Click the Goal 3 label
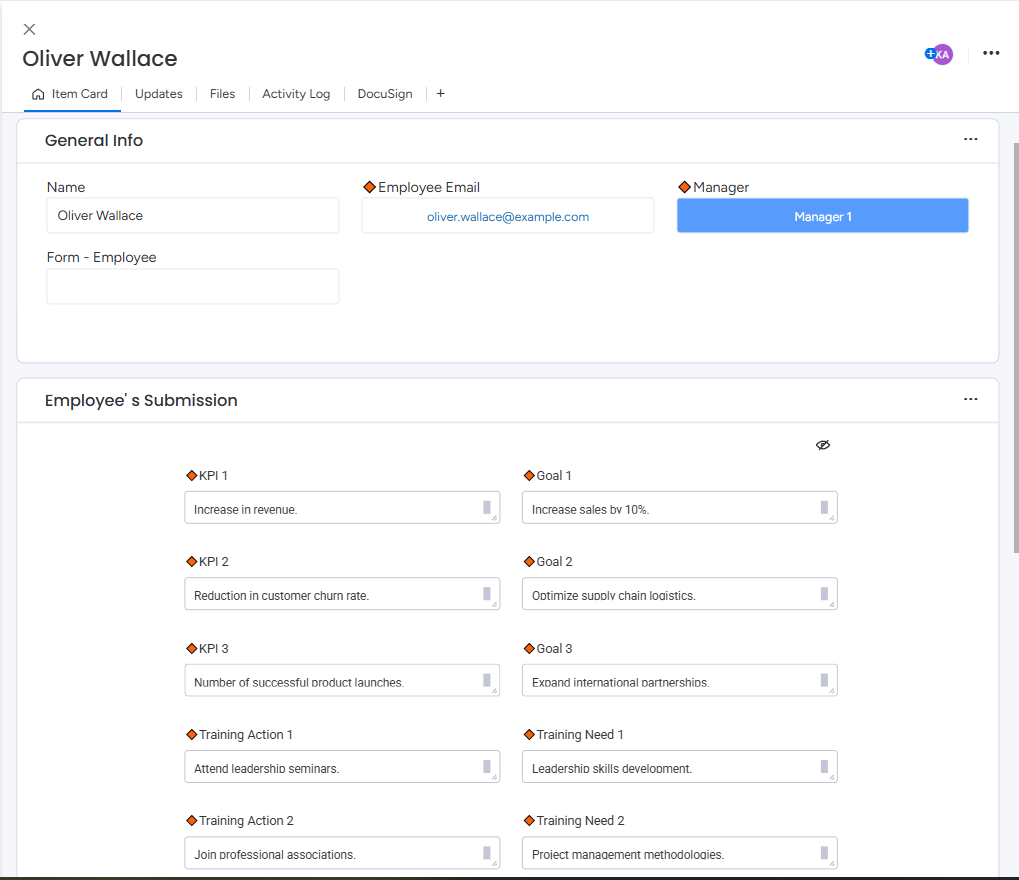Viewport: 1019px width, 880px height. coord(554,649)
